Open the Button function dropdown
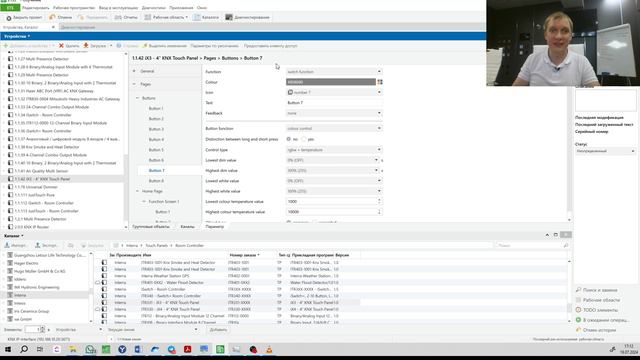Viewport: 640px width, 360px height. pyautogui.click(x=334, y=129)
